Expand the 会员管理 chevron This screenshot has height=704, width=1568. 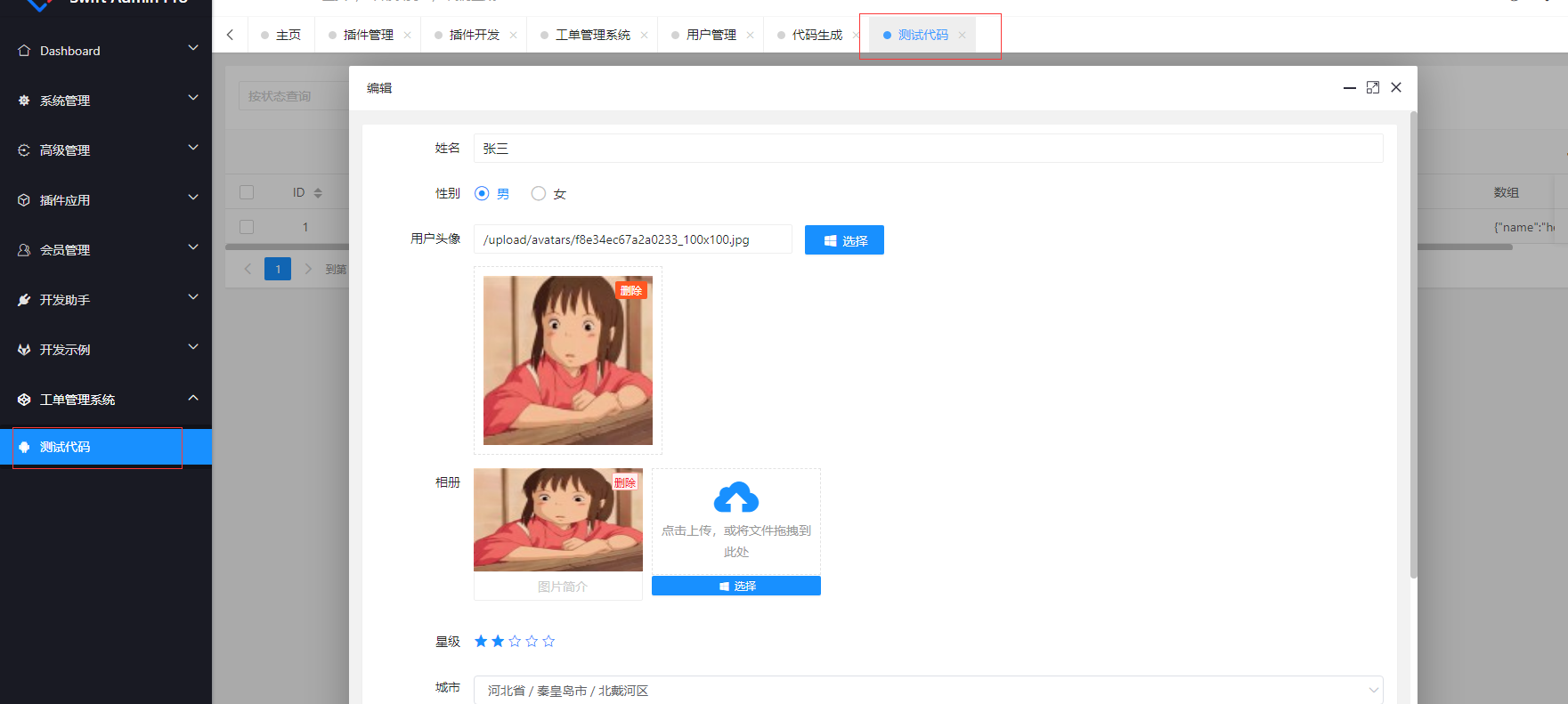[x=193, y=247]
